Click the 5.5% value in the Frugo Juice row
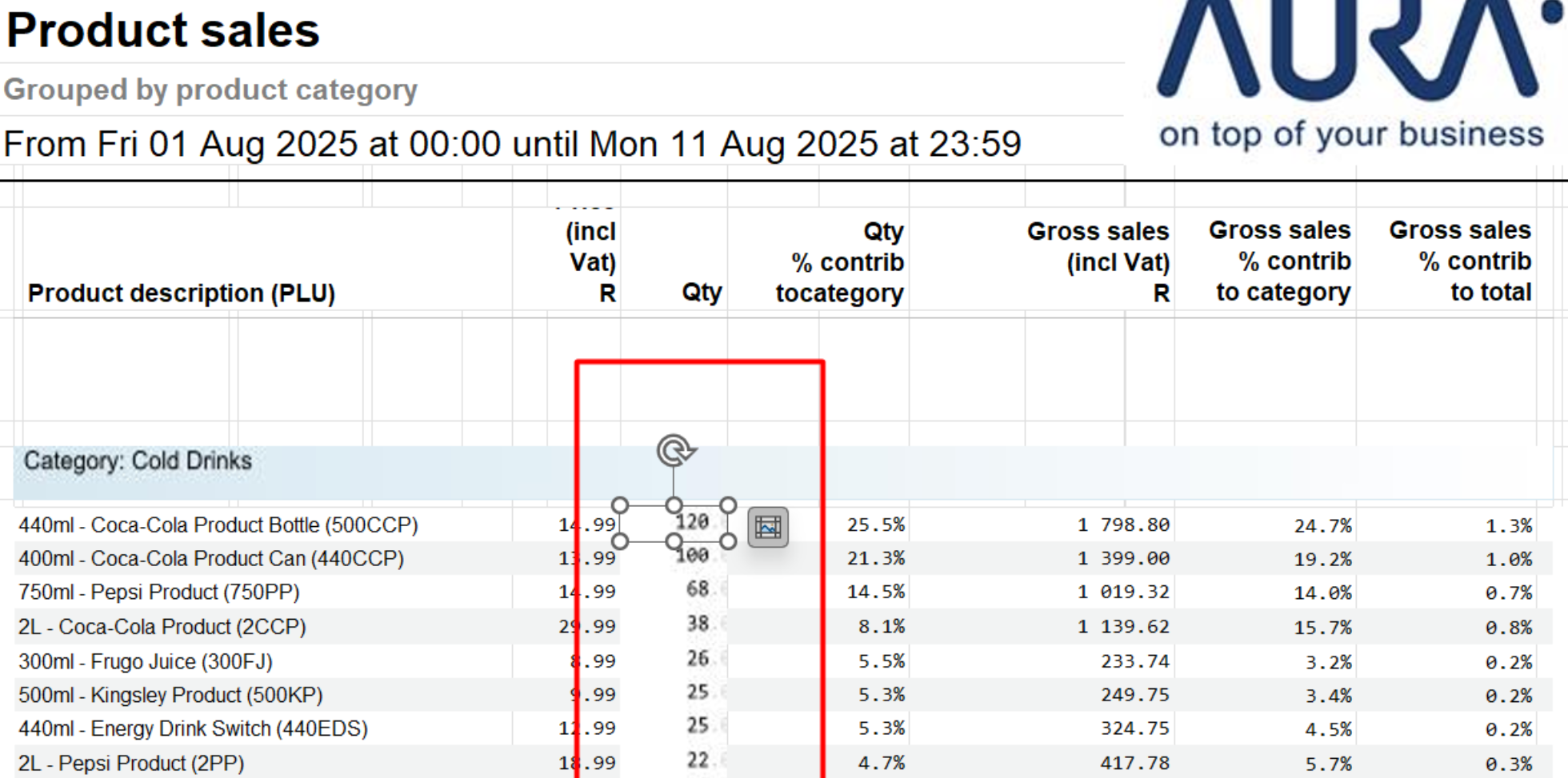The width and height of the screenshot is (1568, 778). click(x=882, y=662)
